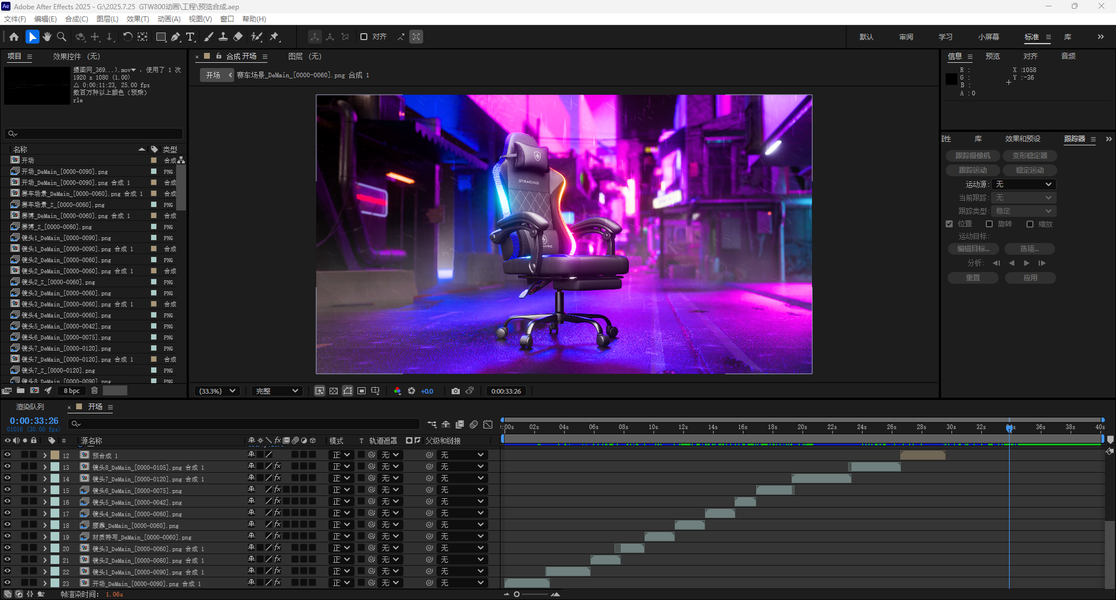The width and height of the screenshot is (1116, 600).
Task: Click the composition mini-flowchart icon in the timeline
Action: (432, 424)
